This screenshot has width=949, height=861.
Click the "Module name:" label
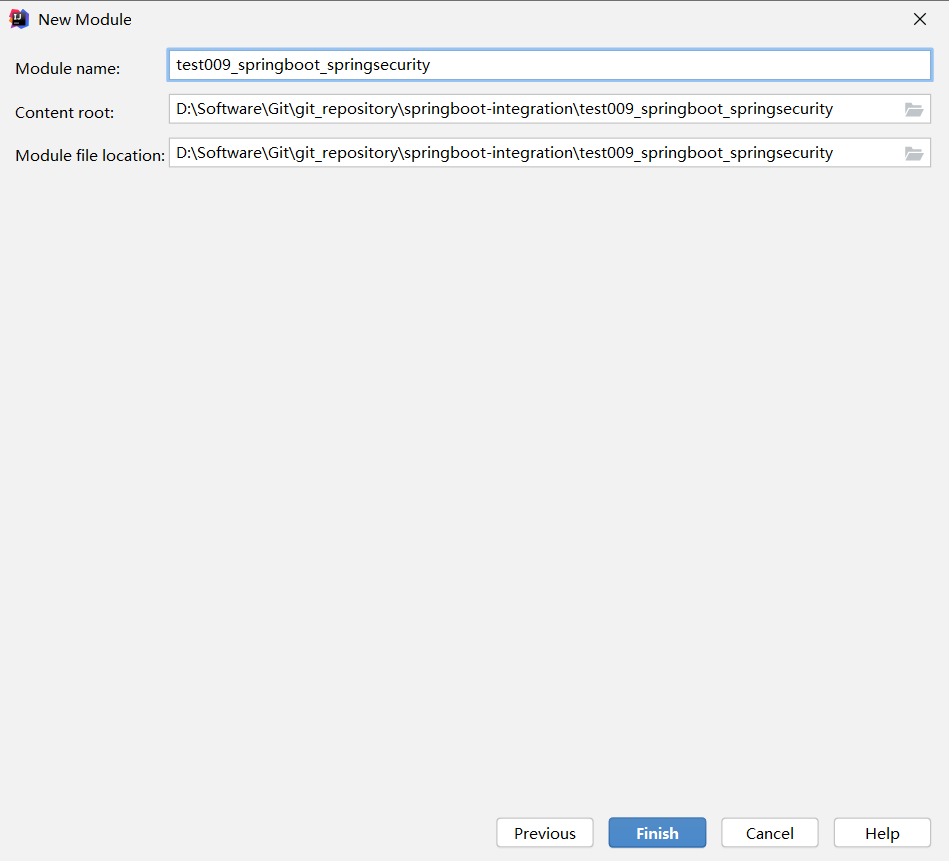coord(68,68)
